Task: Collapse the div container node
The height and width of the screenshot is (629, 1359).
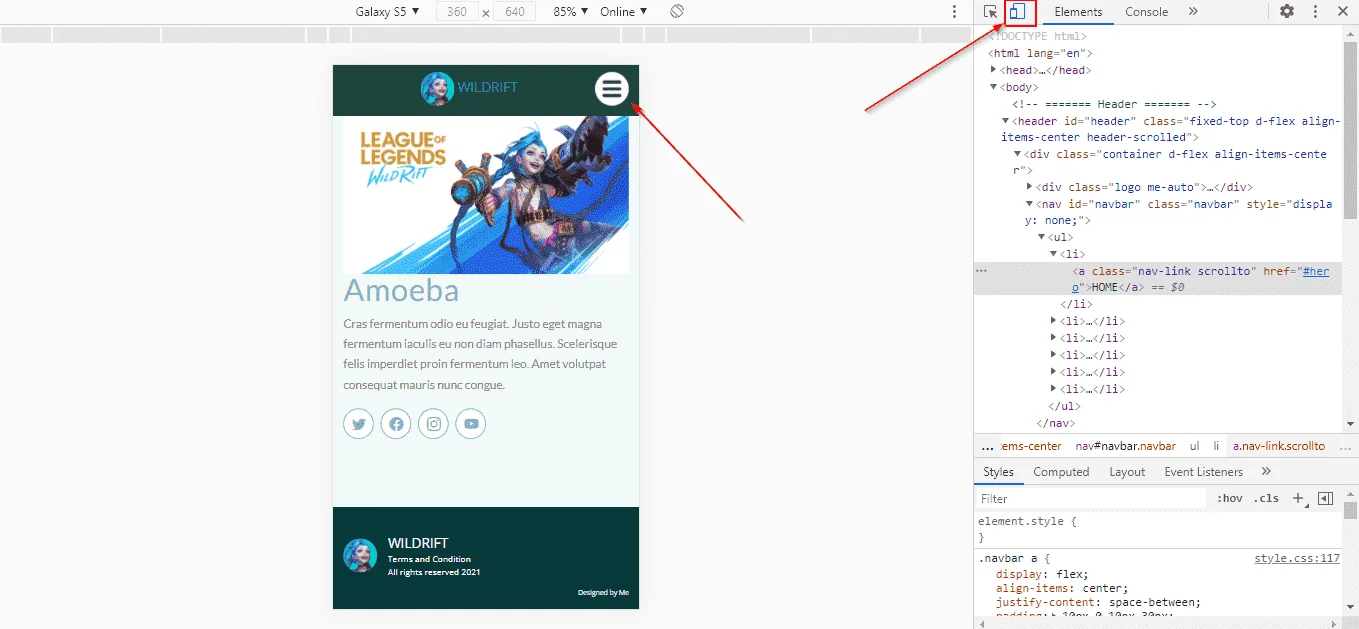Action: tap(1018, 154)
